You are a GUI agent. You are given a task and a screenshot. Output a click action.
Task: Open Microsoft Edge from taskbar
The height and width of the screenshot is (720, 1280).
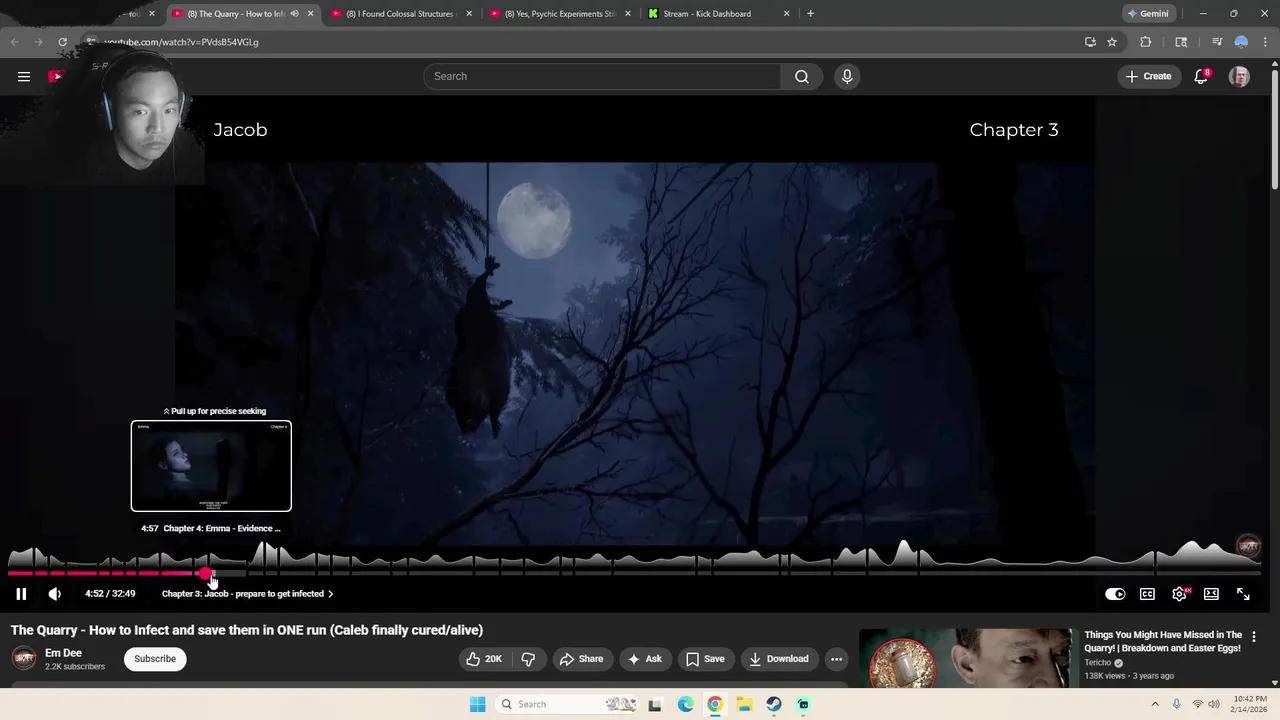click(685, 704)
